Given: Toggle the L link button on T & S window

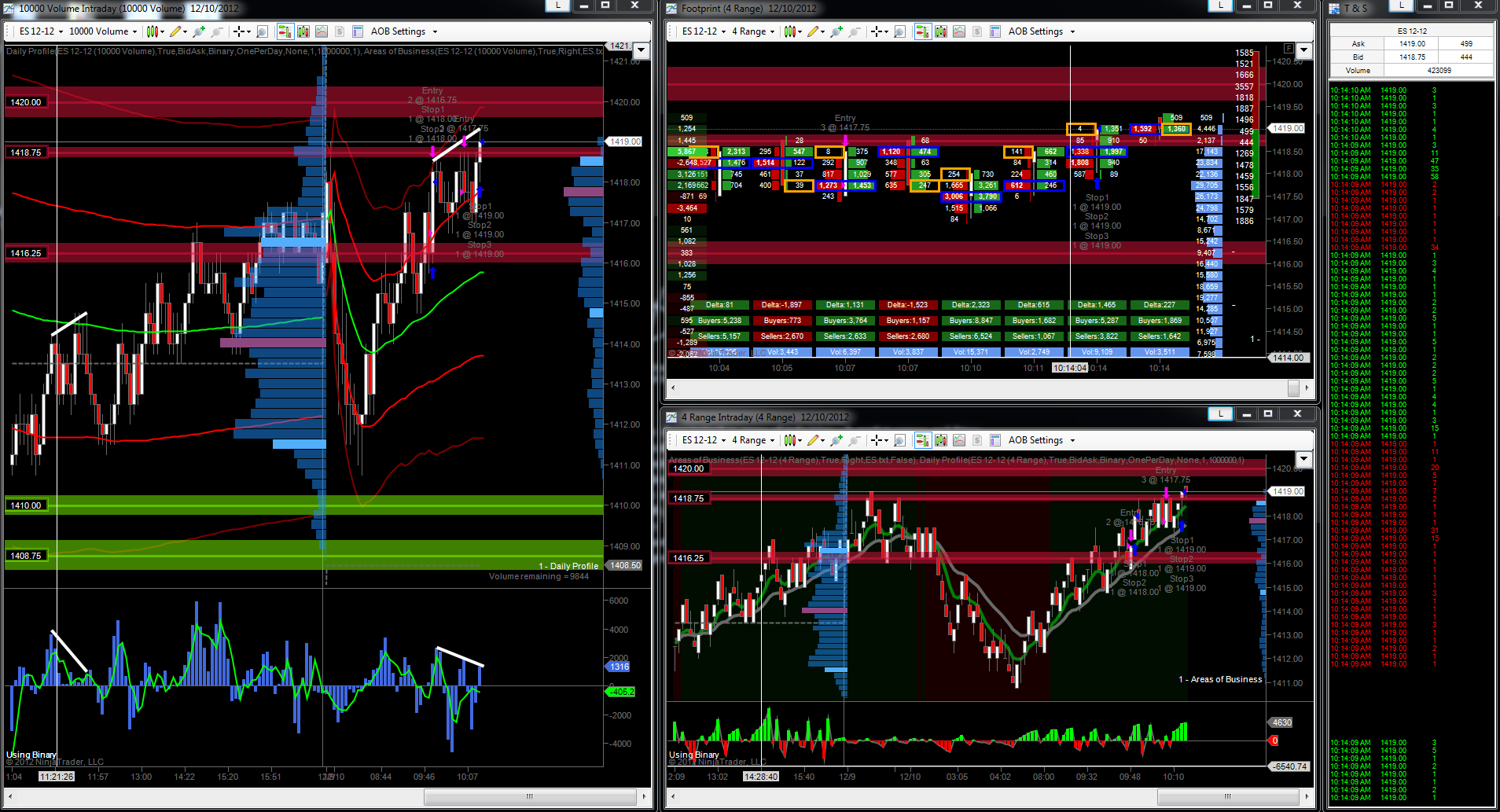Looking at the screenshot, I should coord(1401,6).
